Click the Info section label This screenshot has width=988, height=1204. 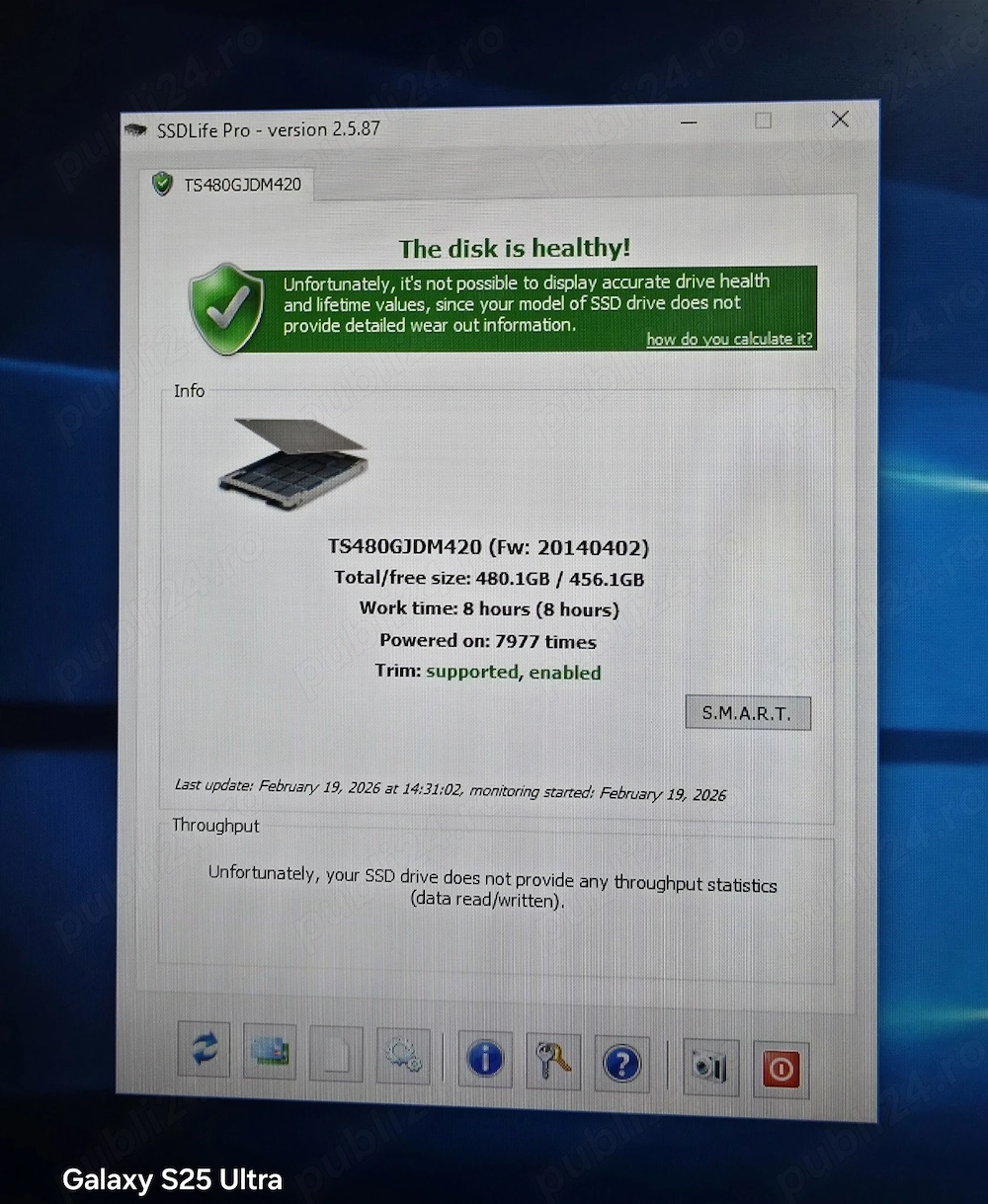tap(188, 390)
